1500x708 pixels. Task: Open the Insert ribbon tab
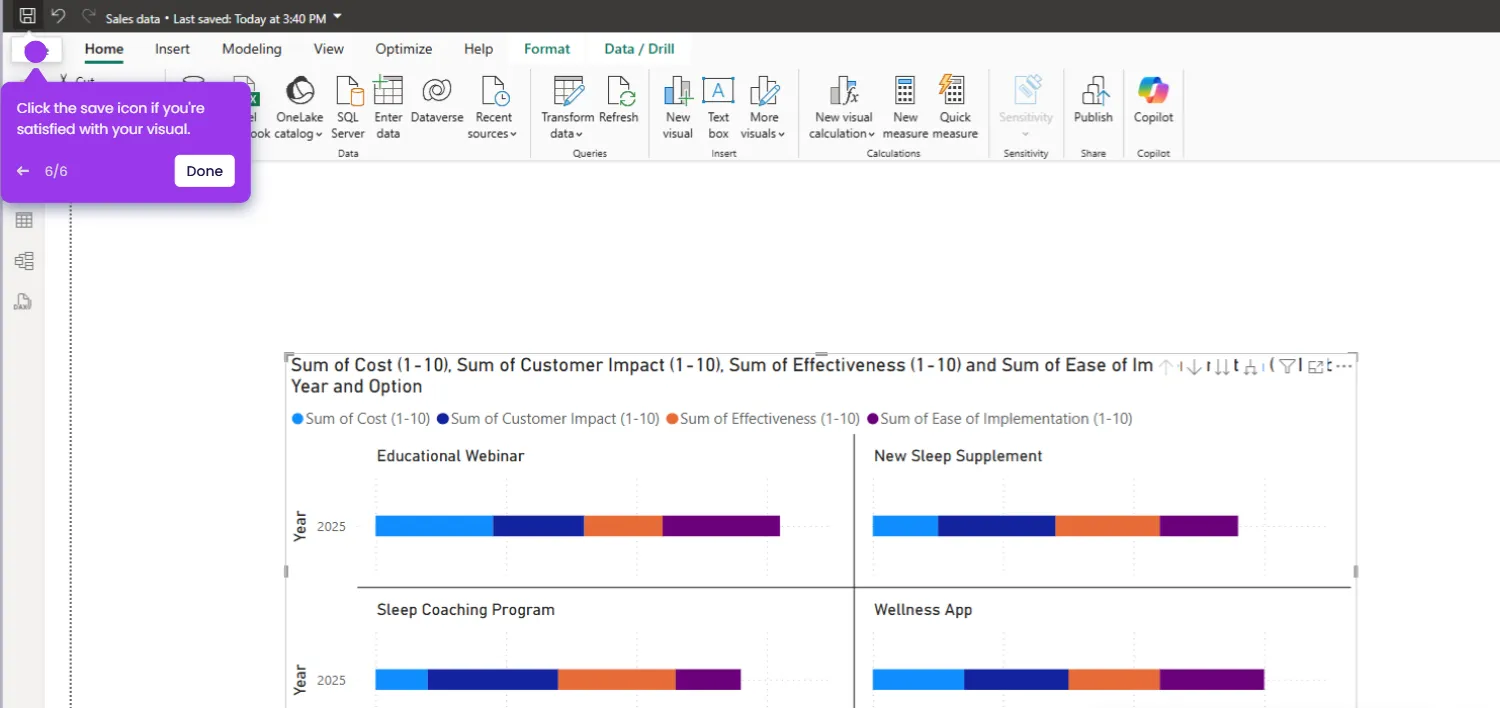172,49
